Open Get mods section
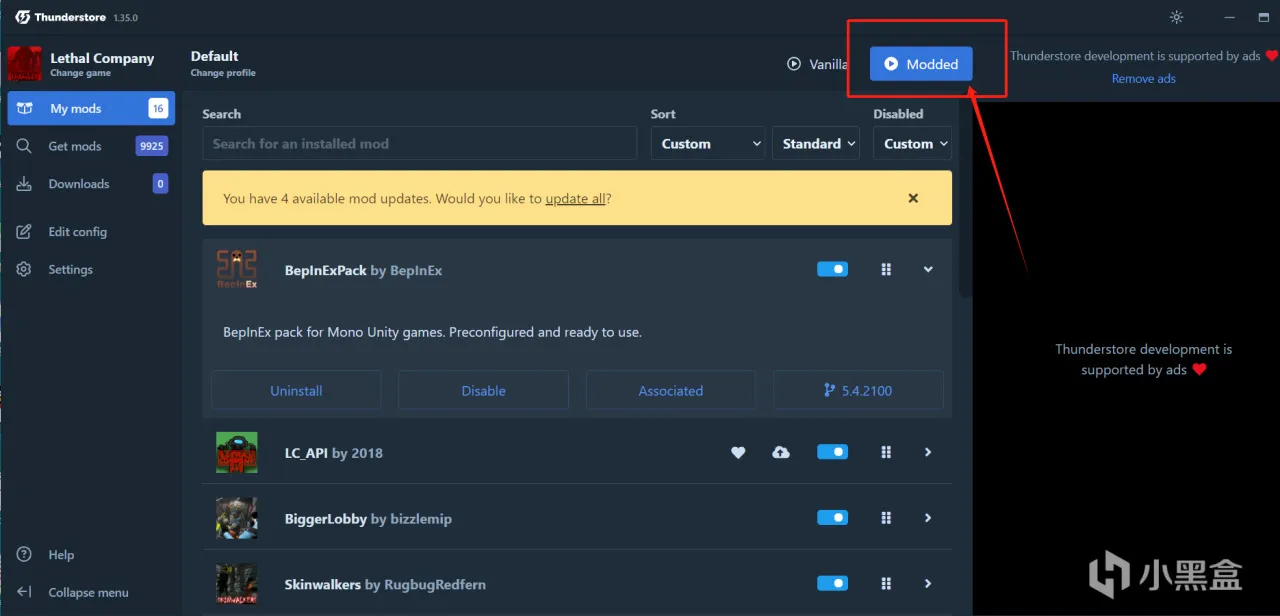Image resolution: width=1280 pixels, height=616 pixels. [x=91, y=146]
